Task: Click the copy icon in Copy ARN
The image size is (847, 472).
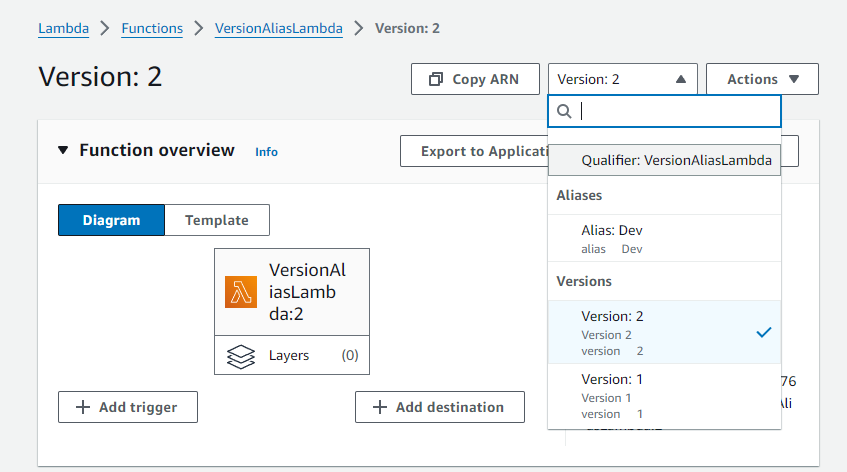Action: [x=436, y=79]
